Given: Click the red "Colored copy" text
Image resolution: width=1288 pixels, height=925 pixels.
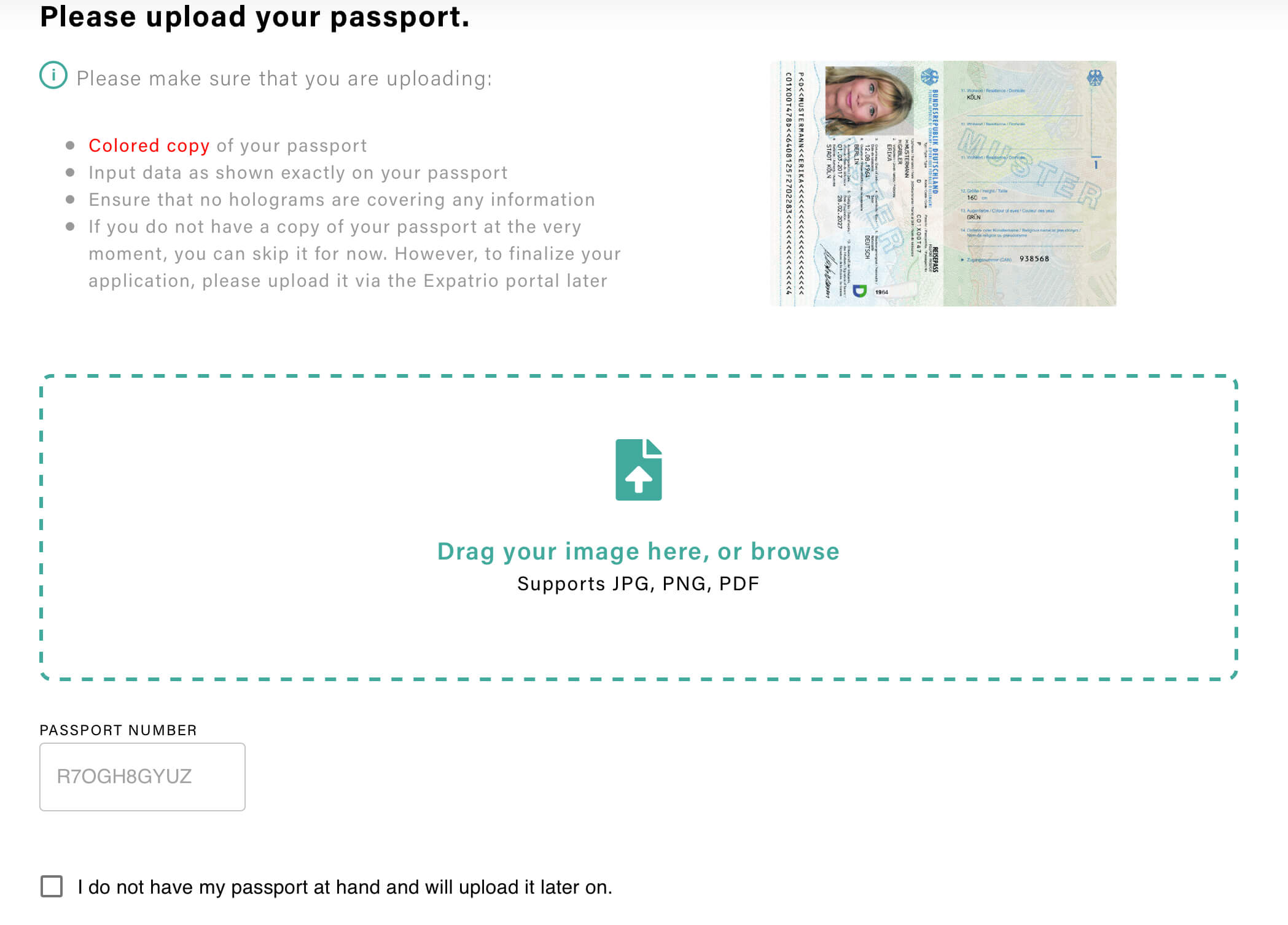Looking at the screenshot, I should pos(149,146).
